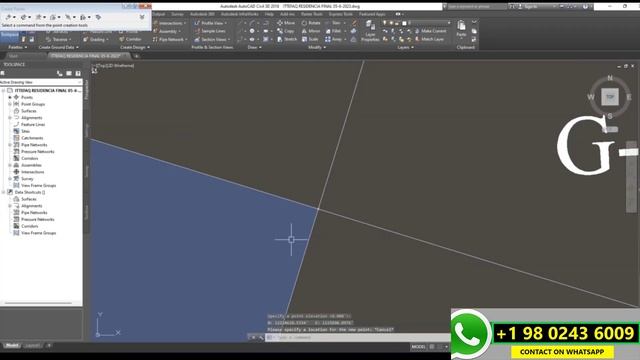Open the Palettes panel dropdown
Viewport: 640px width, 360px height.
[x=18, y=47]
